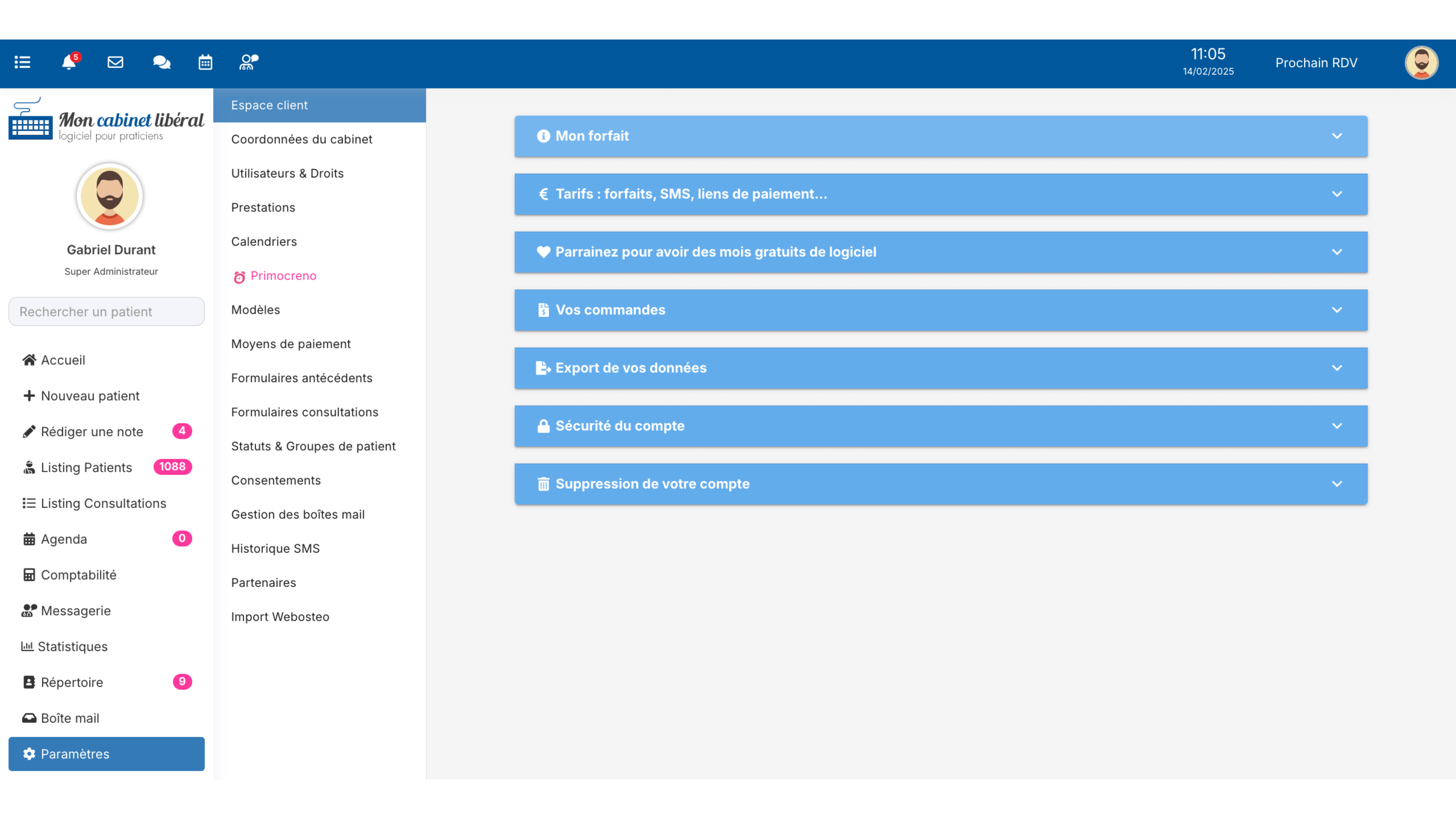Click Rédiger une note button
The image size is (1456, 819).
pyautogui.click(x=91, y=431)
